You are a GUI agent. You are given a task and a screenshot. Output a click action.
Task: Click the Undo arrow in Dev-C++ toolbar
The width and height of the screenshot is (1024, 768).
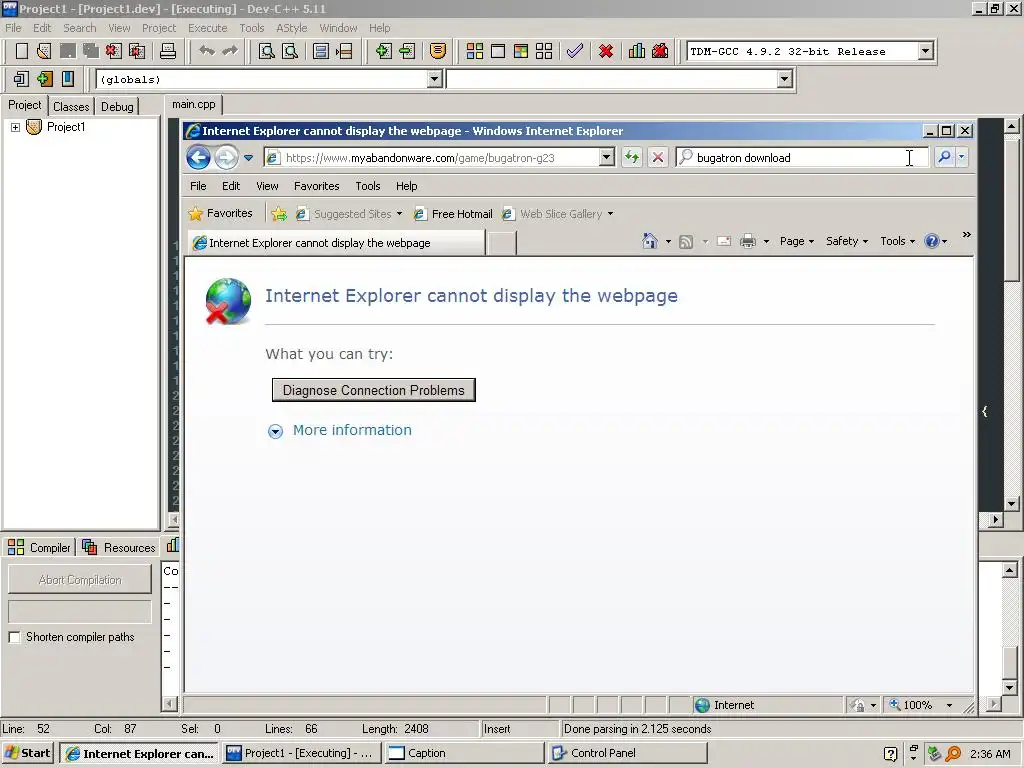(206, 51)
